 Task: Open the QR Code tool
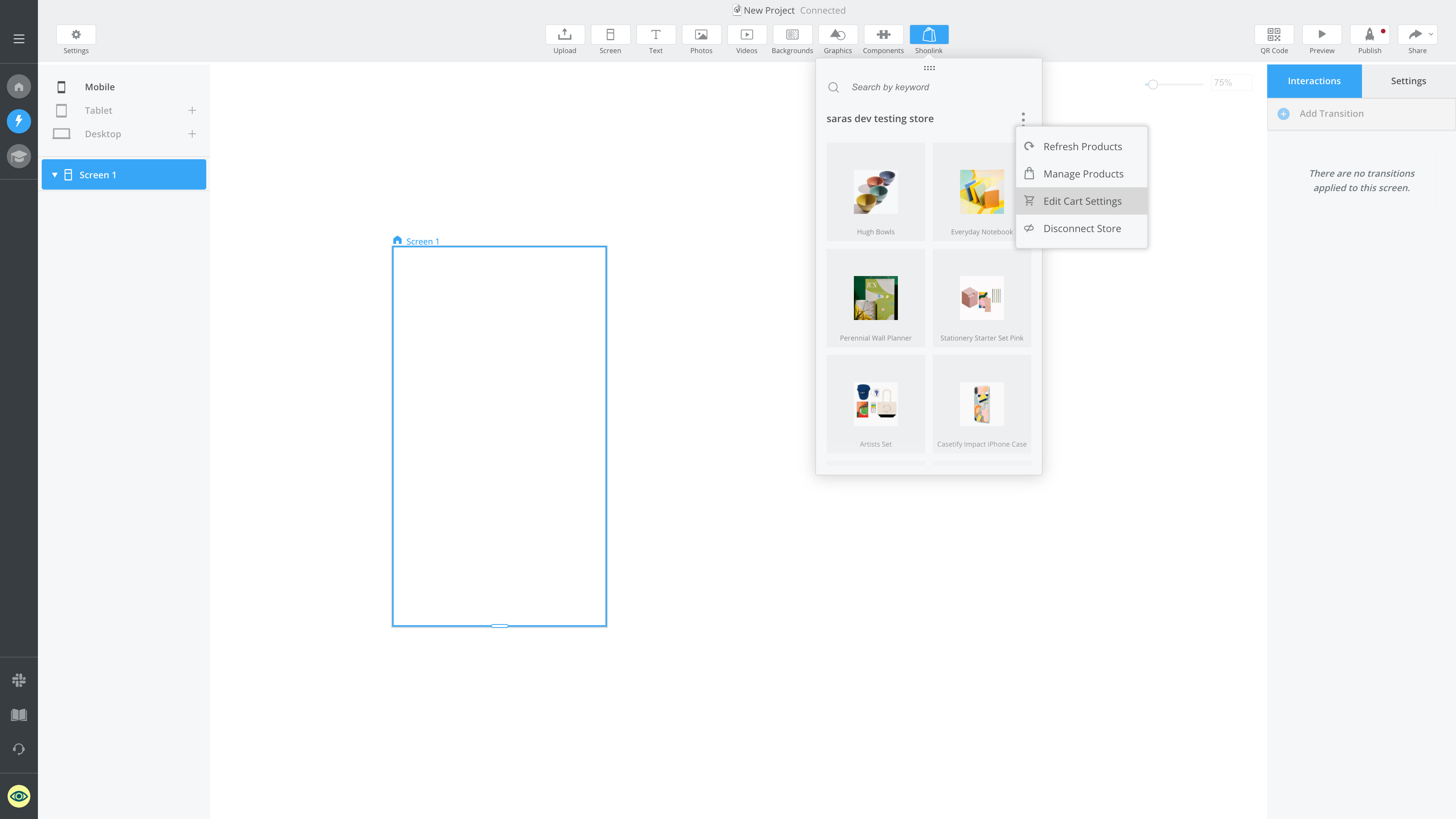click(1274, 35)
